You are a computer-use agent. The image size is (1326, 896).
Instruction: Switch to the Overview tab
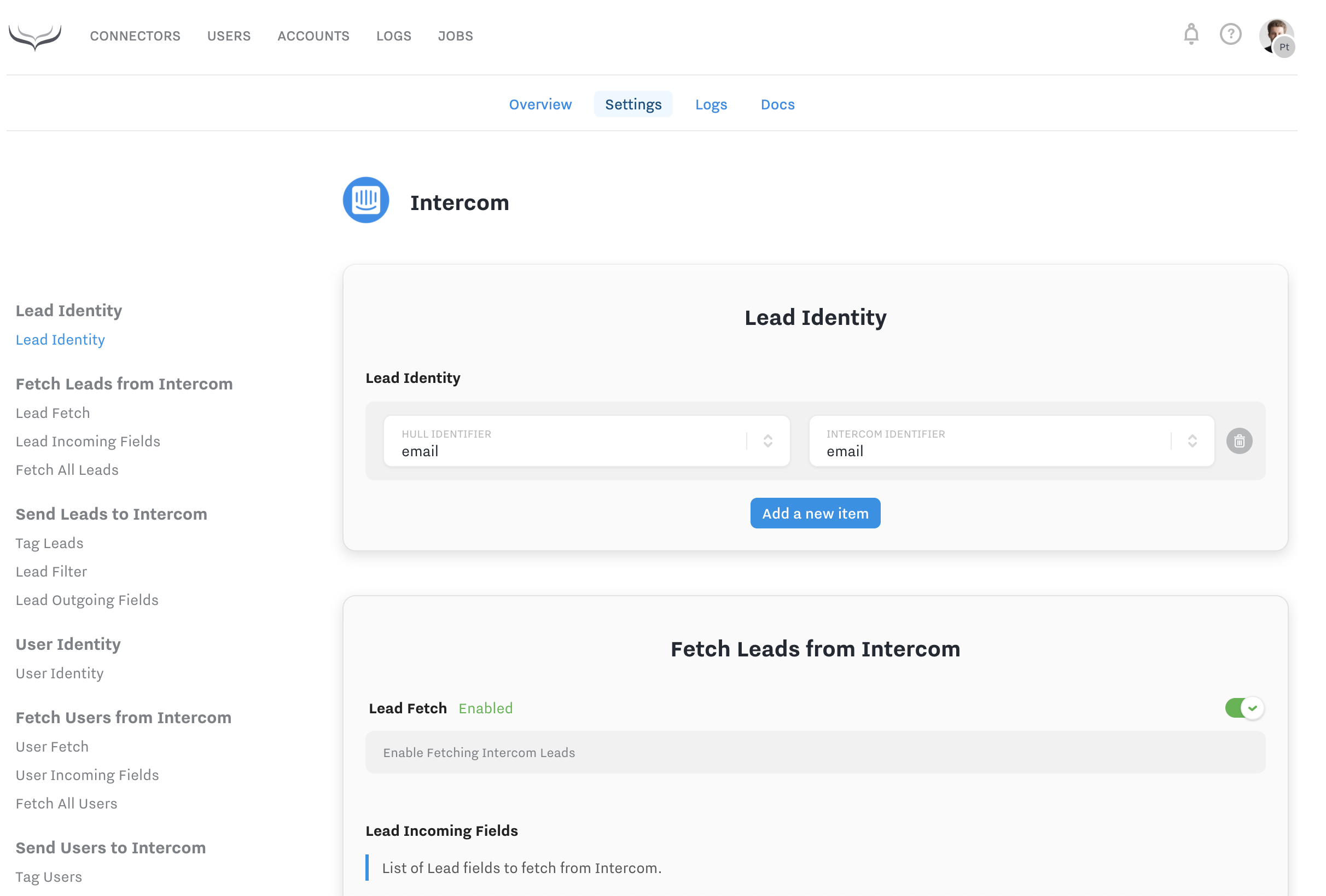click(x=540, y=104)
